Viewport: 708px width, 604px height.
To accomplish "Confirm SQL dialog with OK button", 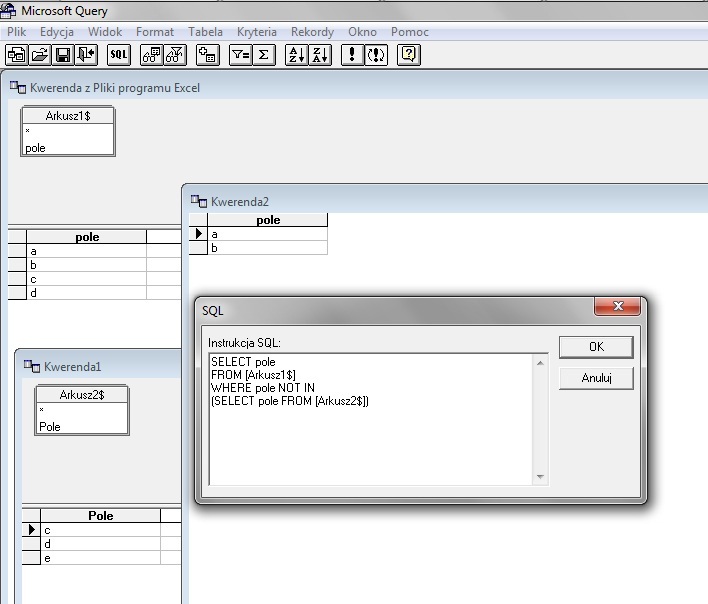I will (x=596, y=347).
